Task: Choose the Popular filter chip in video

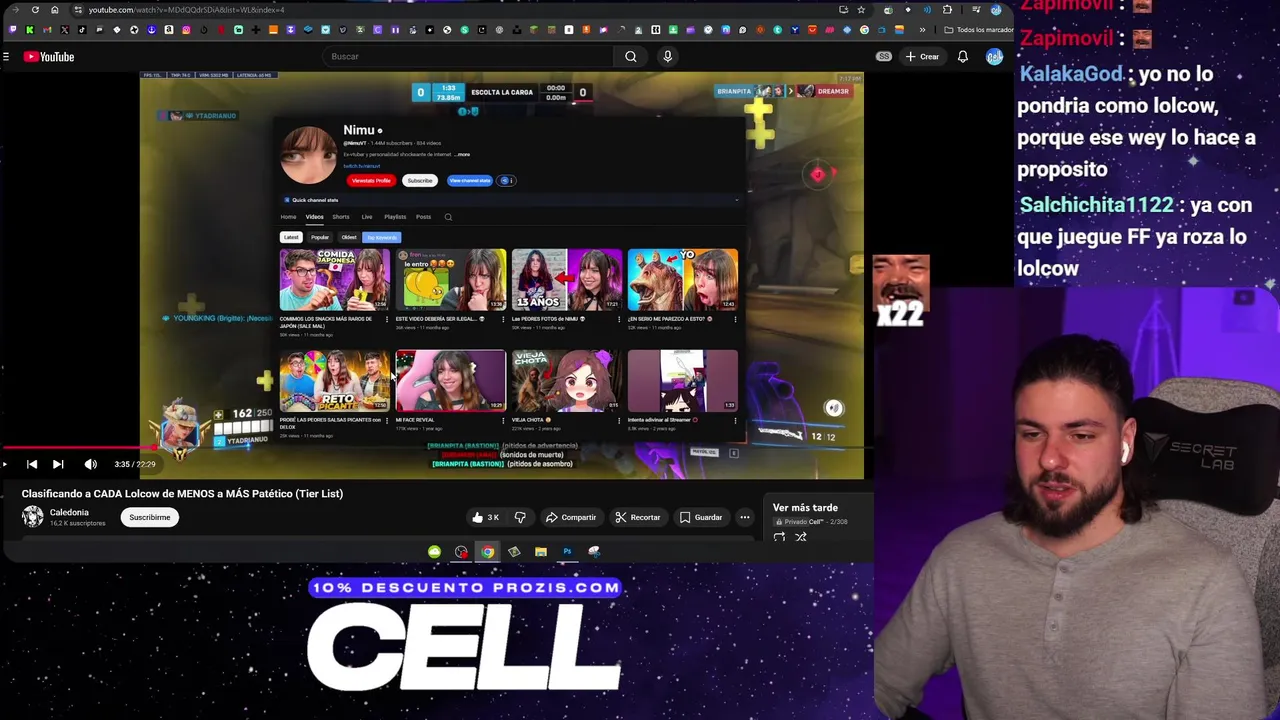Action: 320,237
